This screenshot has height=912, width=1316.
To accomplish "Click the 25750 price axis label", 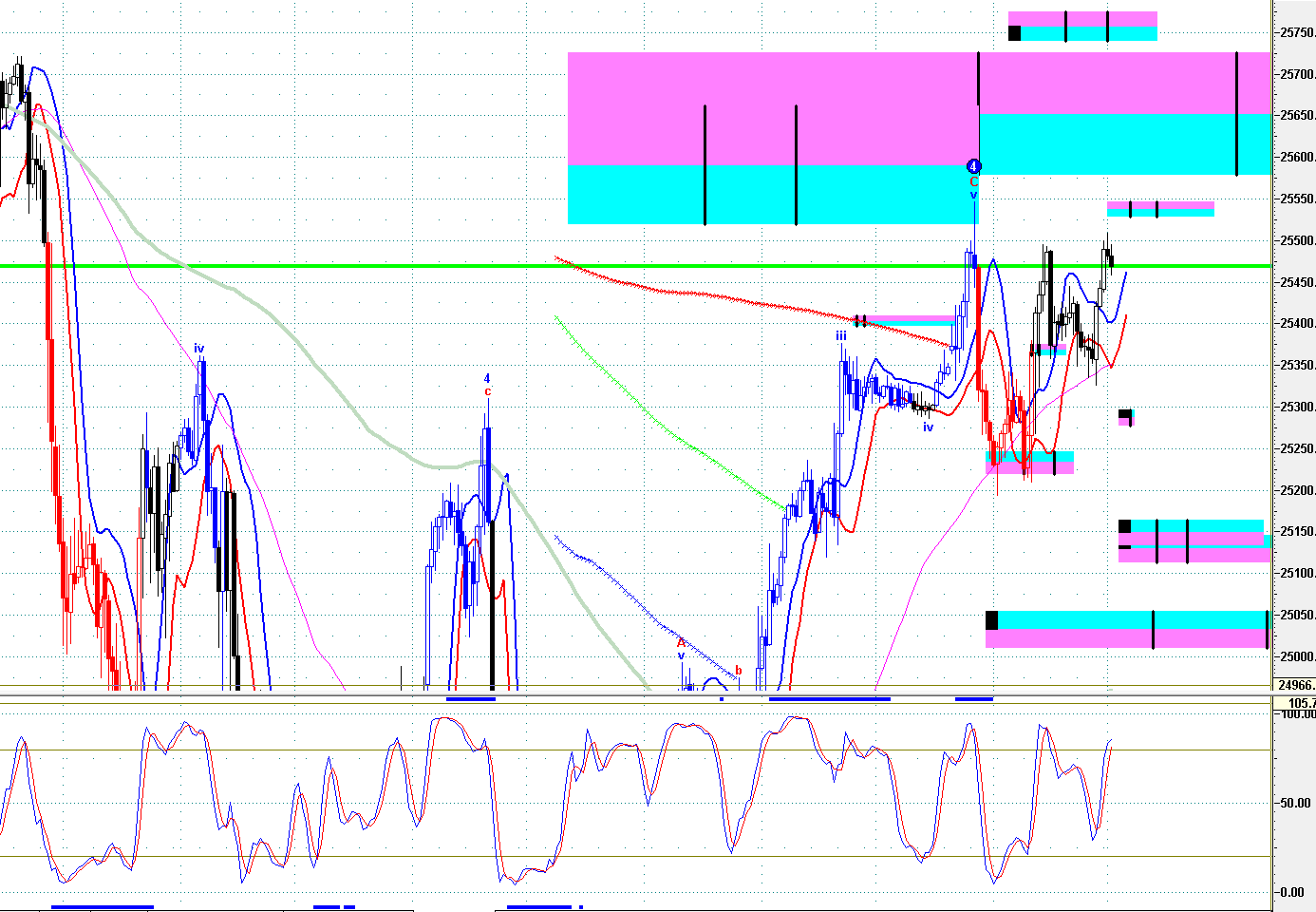I will 1297,33.
